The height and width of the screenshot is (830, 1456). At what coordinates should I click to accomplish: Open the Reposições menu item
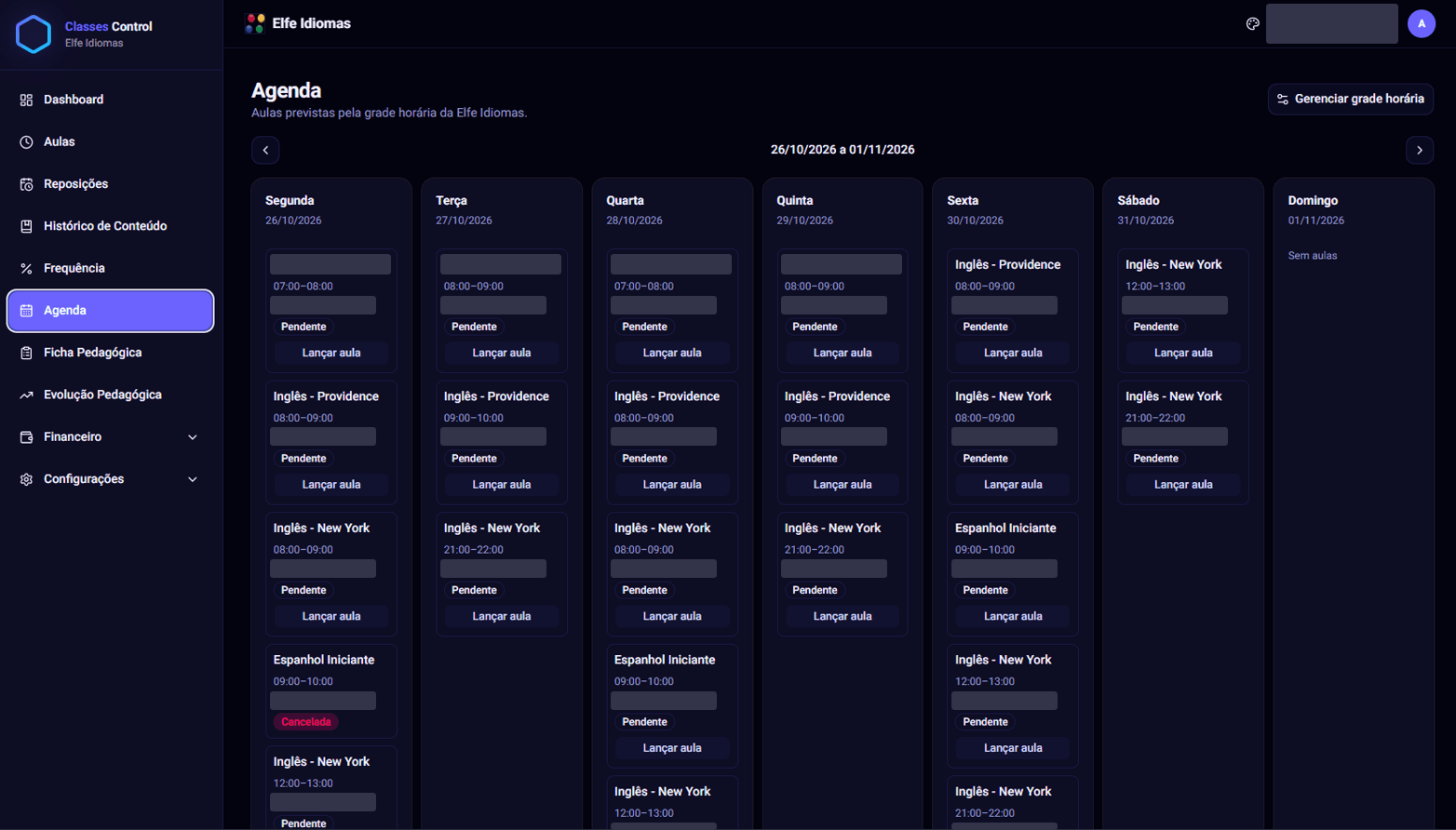[110, 184]
